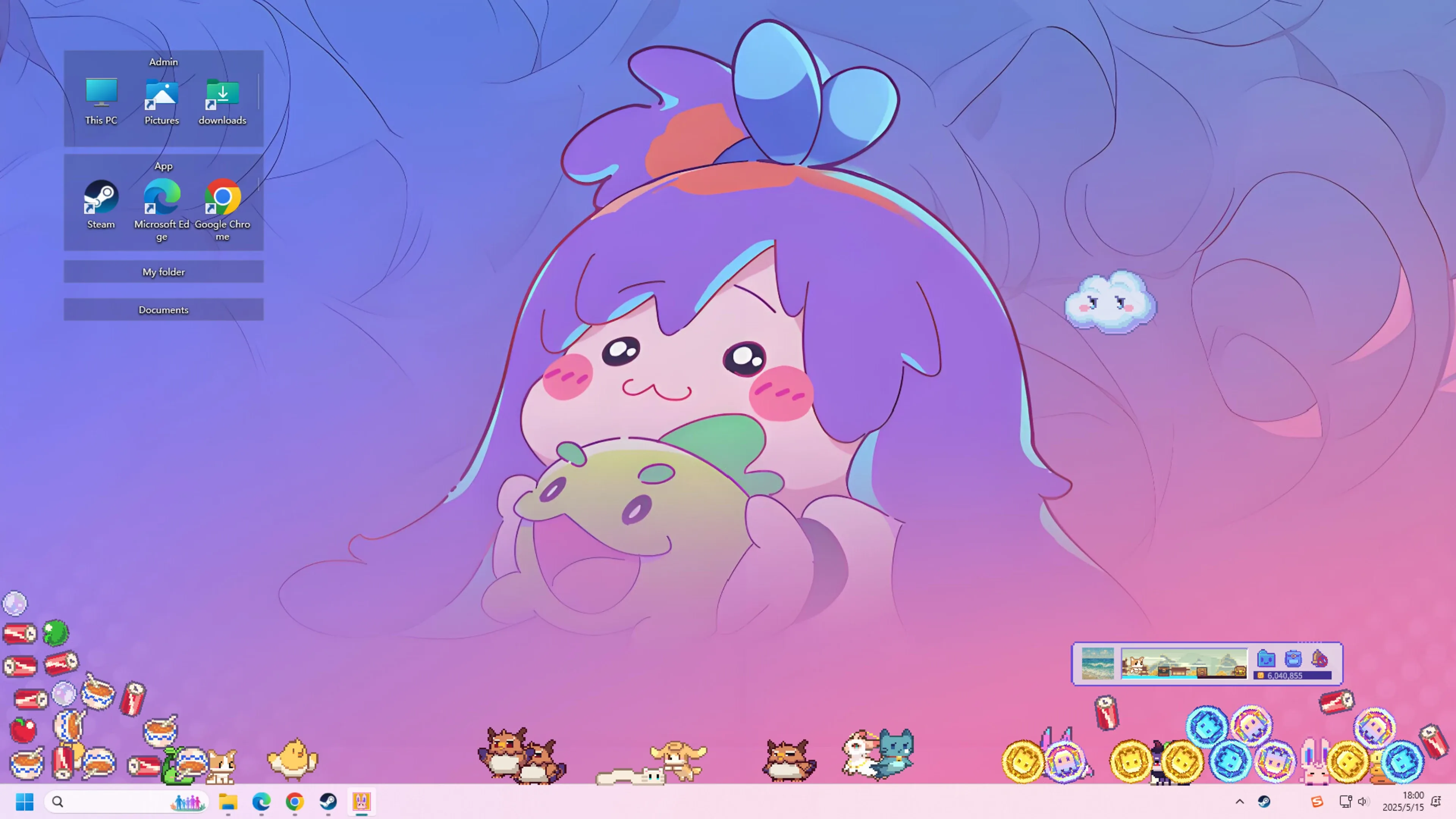Screen dimensions: 1456x819
Task: Open the Pictures folder shortcut
Action: pos(162,102)
